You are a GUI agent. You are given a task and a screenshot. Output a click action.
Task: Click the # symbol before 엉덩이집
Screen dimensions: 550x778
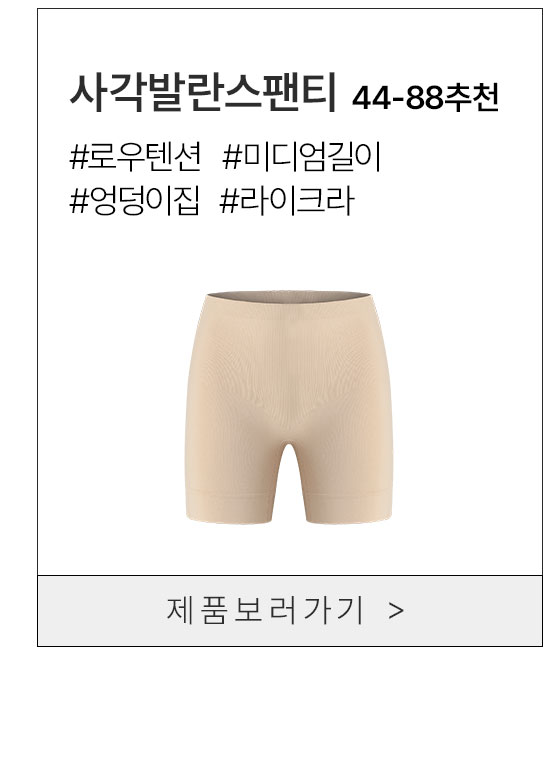[78, 201]
